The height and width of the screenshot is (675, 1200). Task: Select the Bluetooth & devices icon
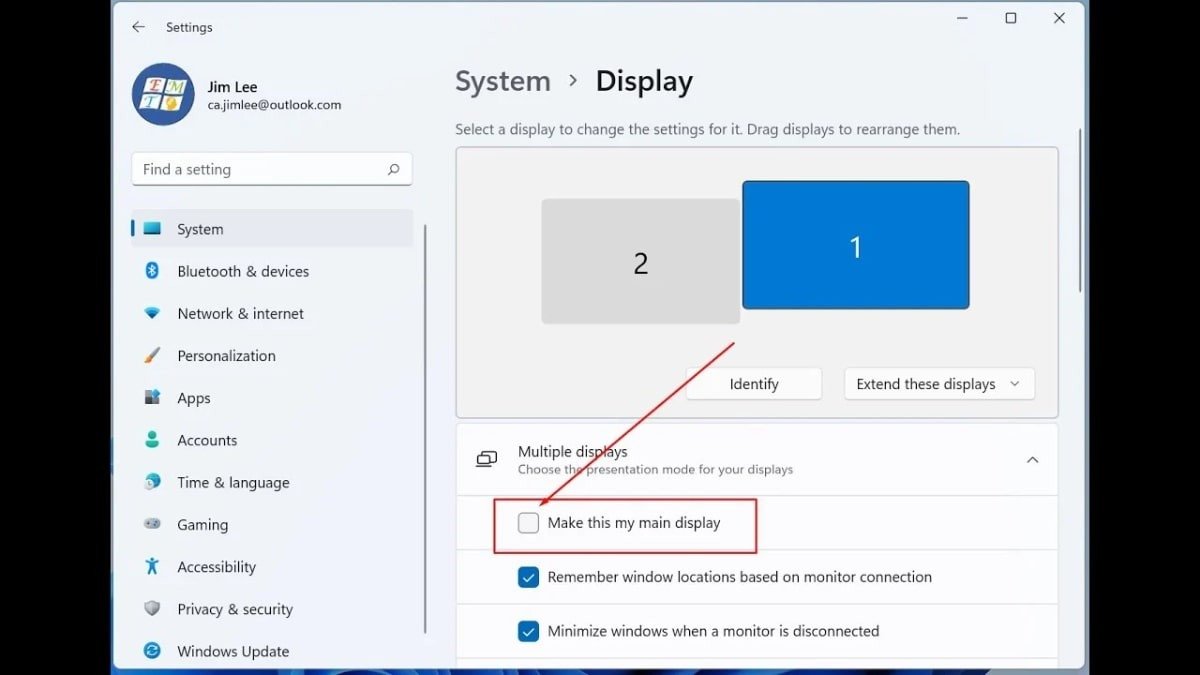click(x=151, y=271)
